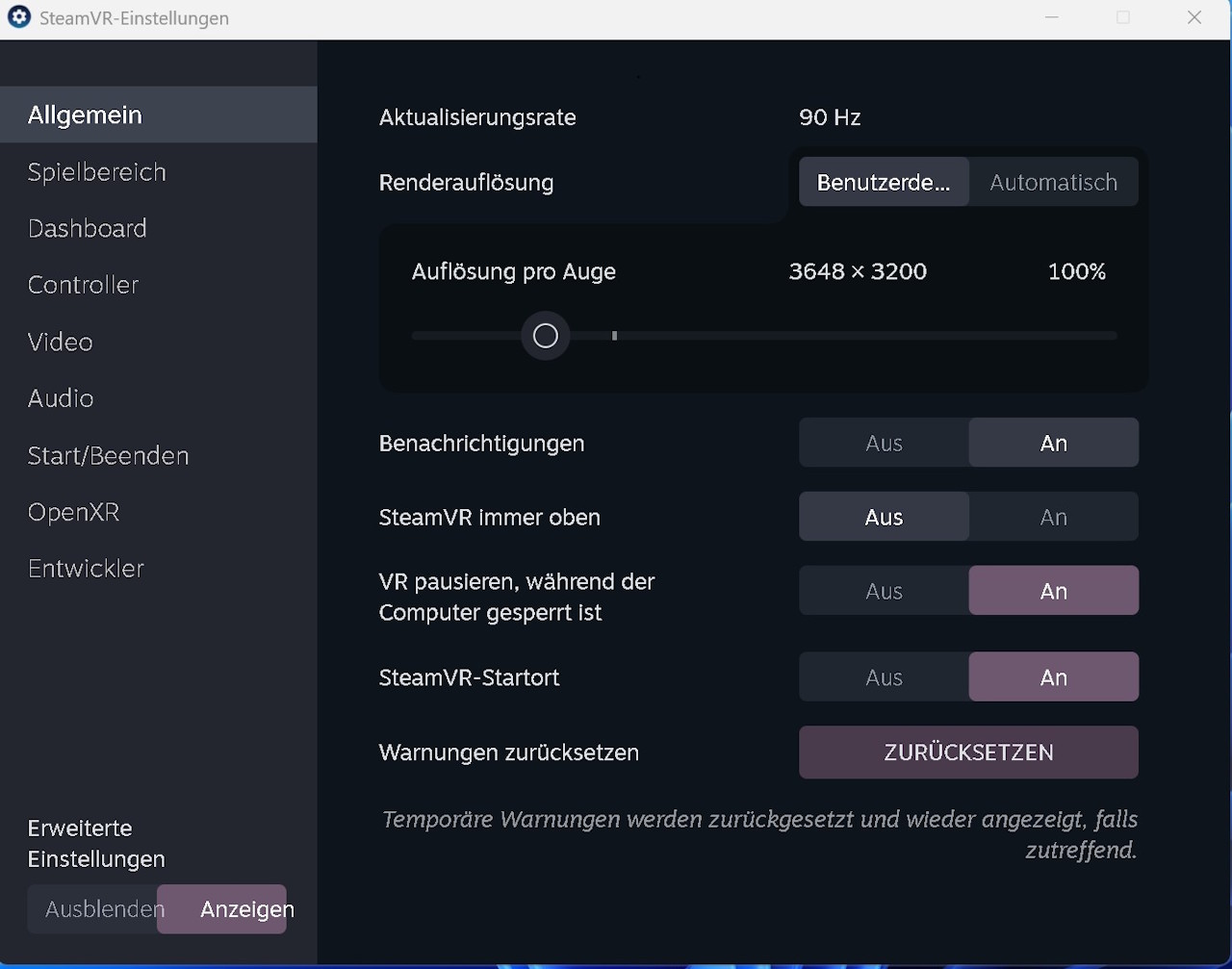Disable VR pausieren während Computer gesperrt
Image resolution: width=1232 pixels, height=969 pixels.
click(884, 592)
